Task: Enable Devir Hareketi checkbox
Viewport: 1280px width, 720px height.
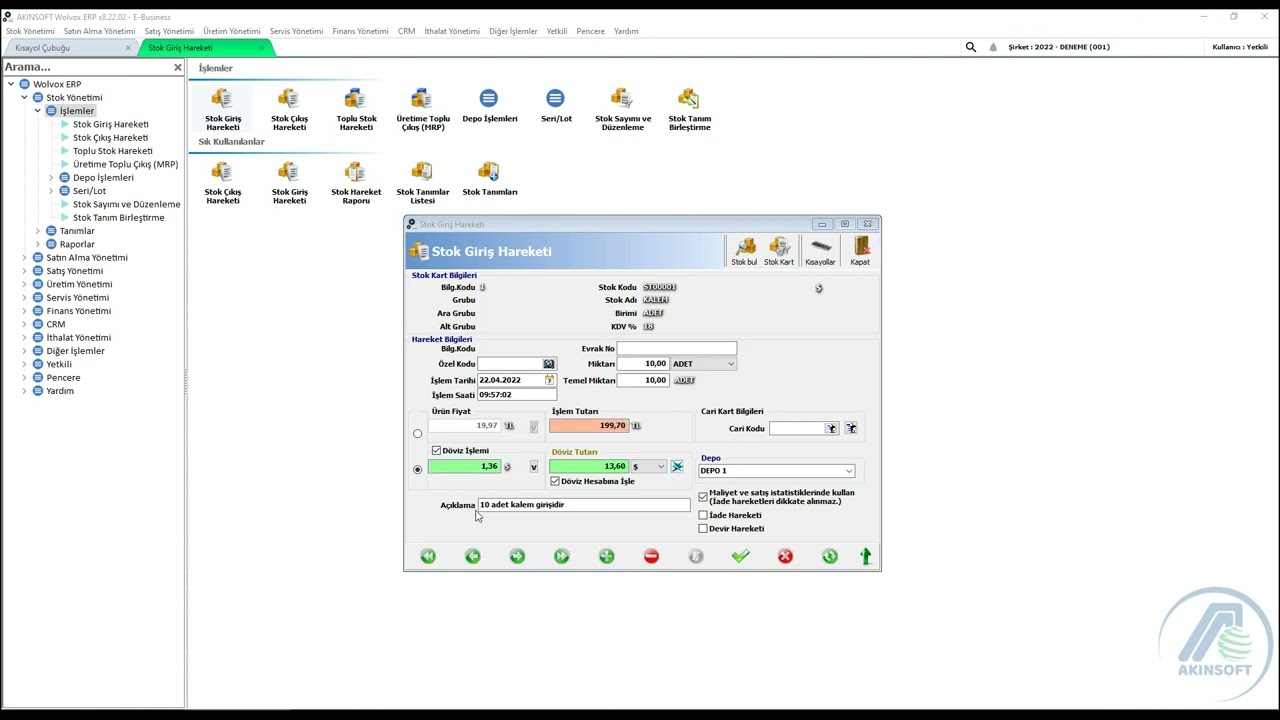Action: pos(703,528)
